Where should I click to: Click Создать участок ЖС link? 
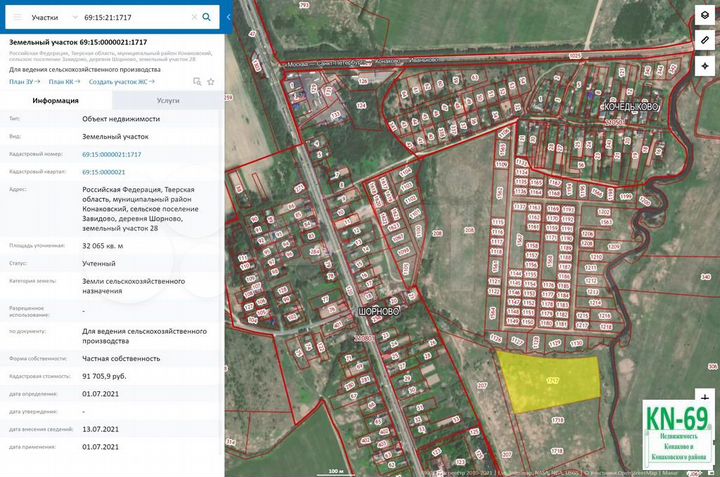pyautogui.click(x=120, y=82)
